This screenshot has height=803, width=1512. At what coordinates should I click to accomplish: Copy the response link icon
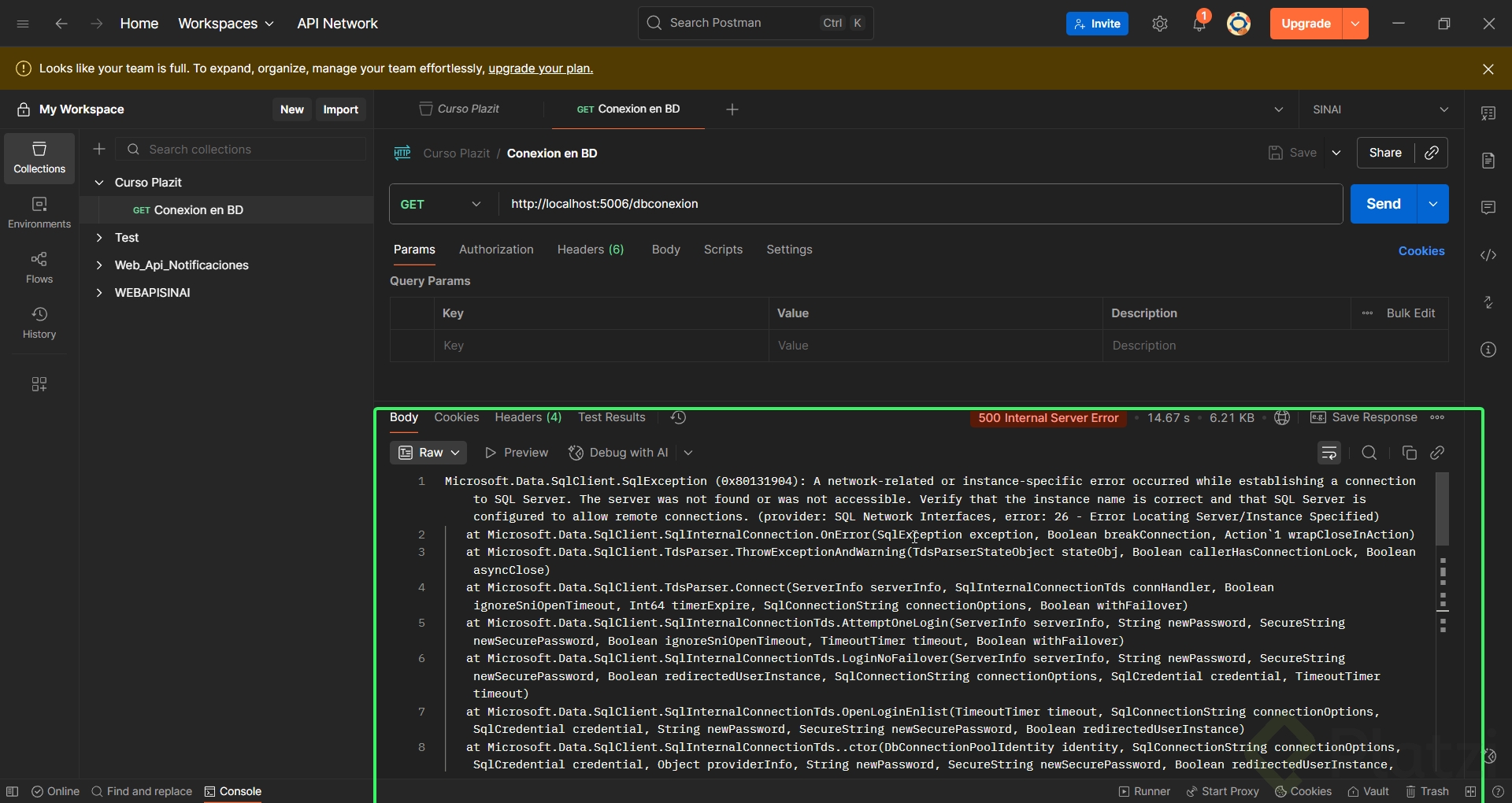(1437, 453)
